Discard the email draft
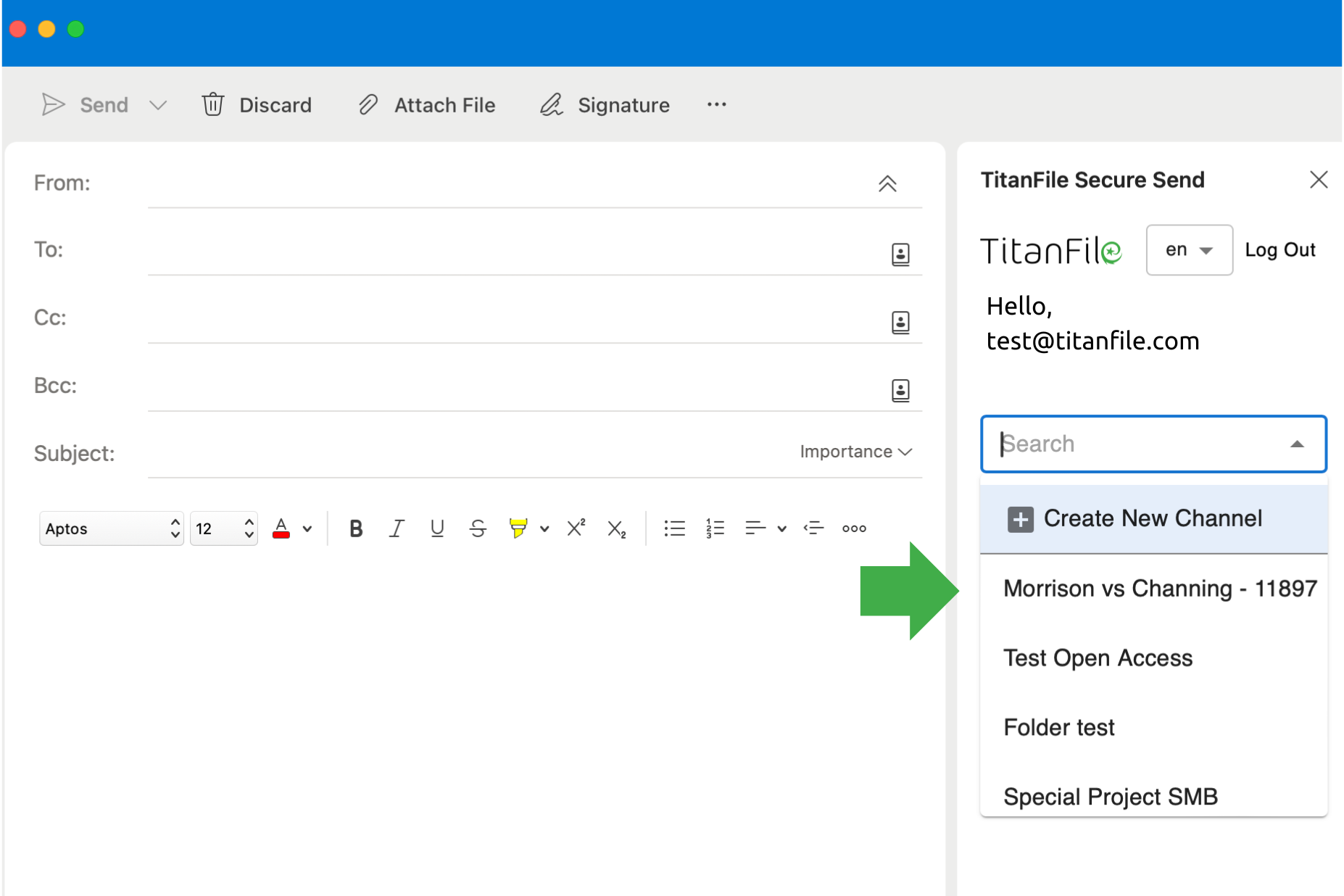This screenshot has width=1344, height=896. point(257,105)
